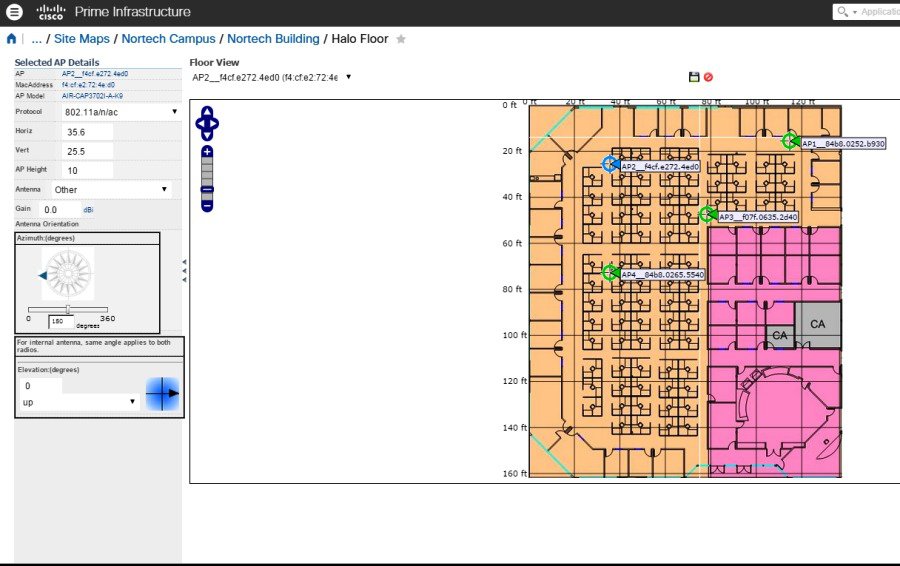
Task: Click the MAC address f4:cf:e2:72:4e:d0 link
Action: (x=88, y=84)
